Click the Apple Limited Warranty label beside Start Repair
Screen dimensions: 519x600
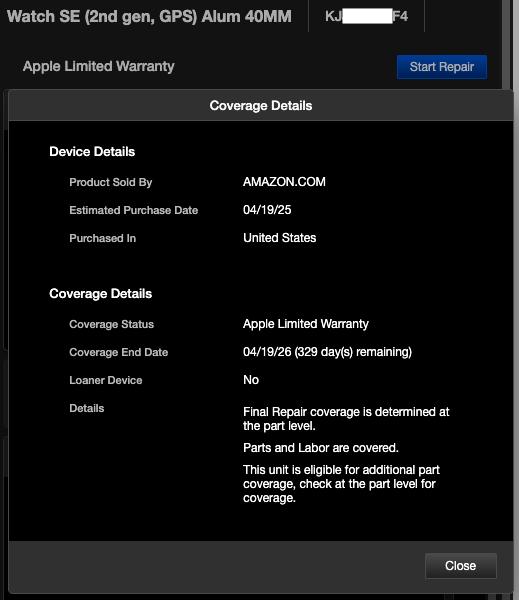pyautogui.click(x=99, y=66)
